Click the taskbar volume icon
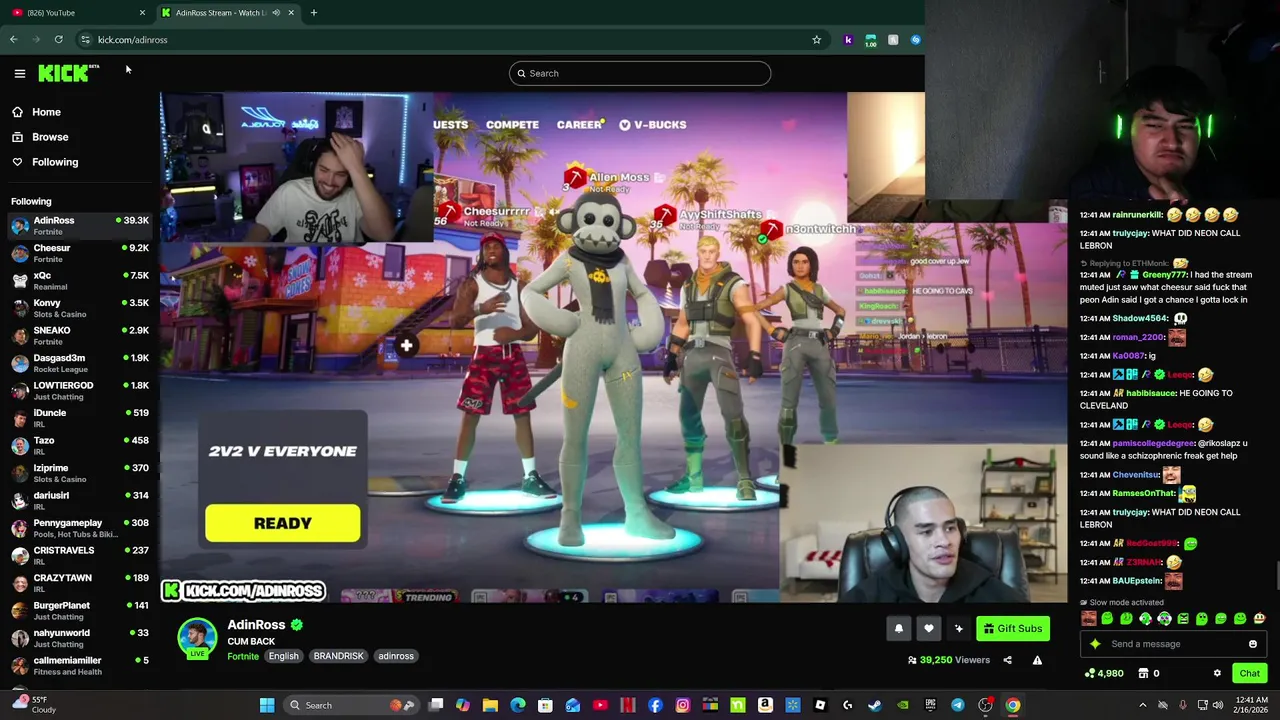The image size is (1280, 720). pyautogui.click(x=1218, y=706)
